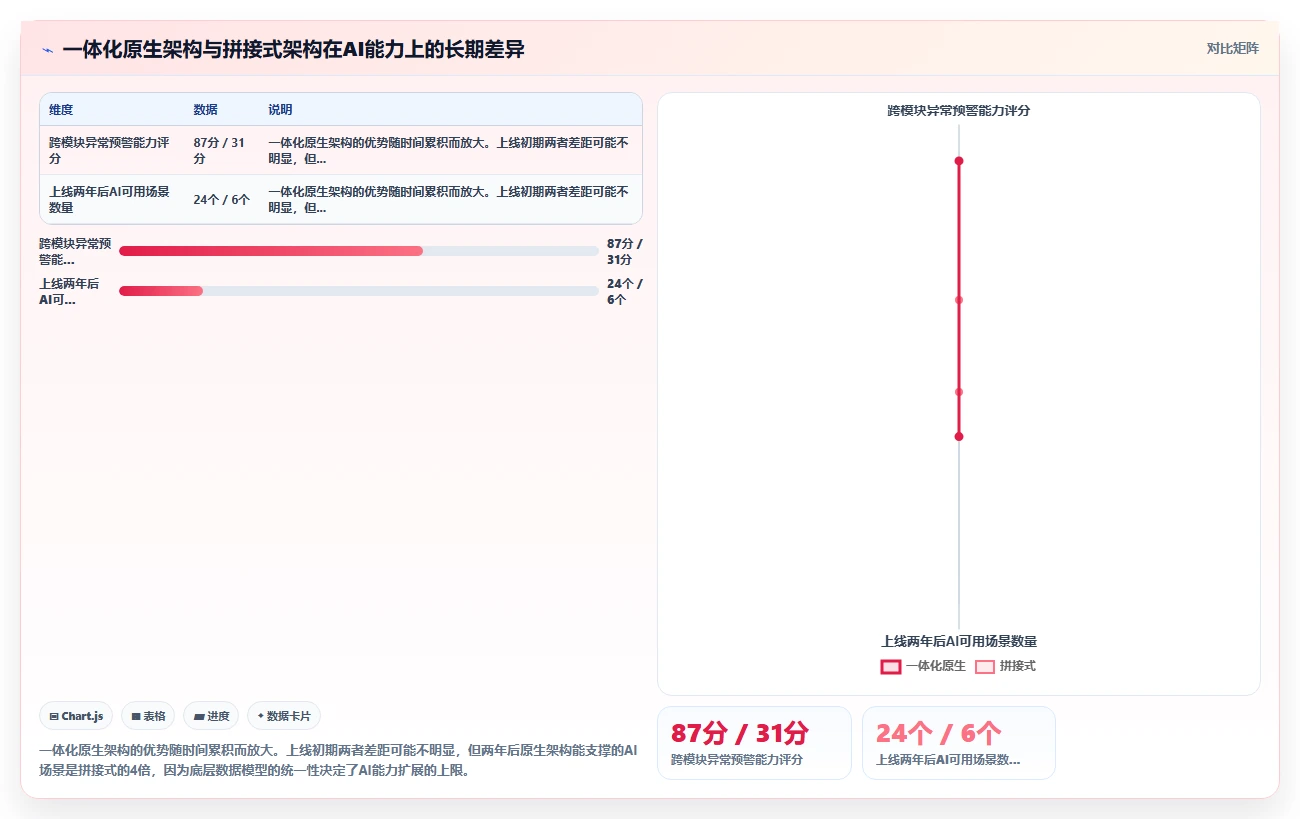Select the 数据卡片 tag
This screenshot has height=819, width=1300.
(x=284, y=716)
